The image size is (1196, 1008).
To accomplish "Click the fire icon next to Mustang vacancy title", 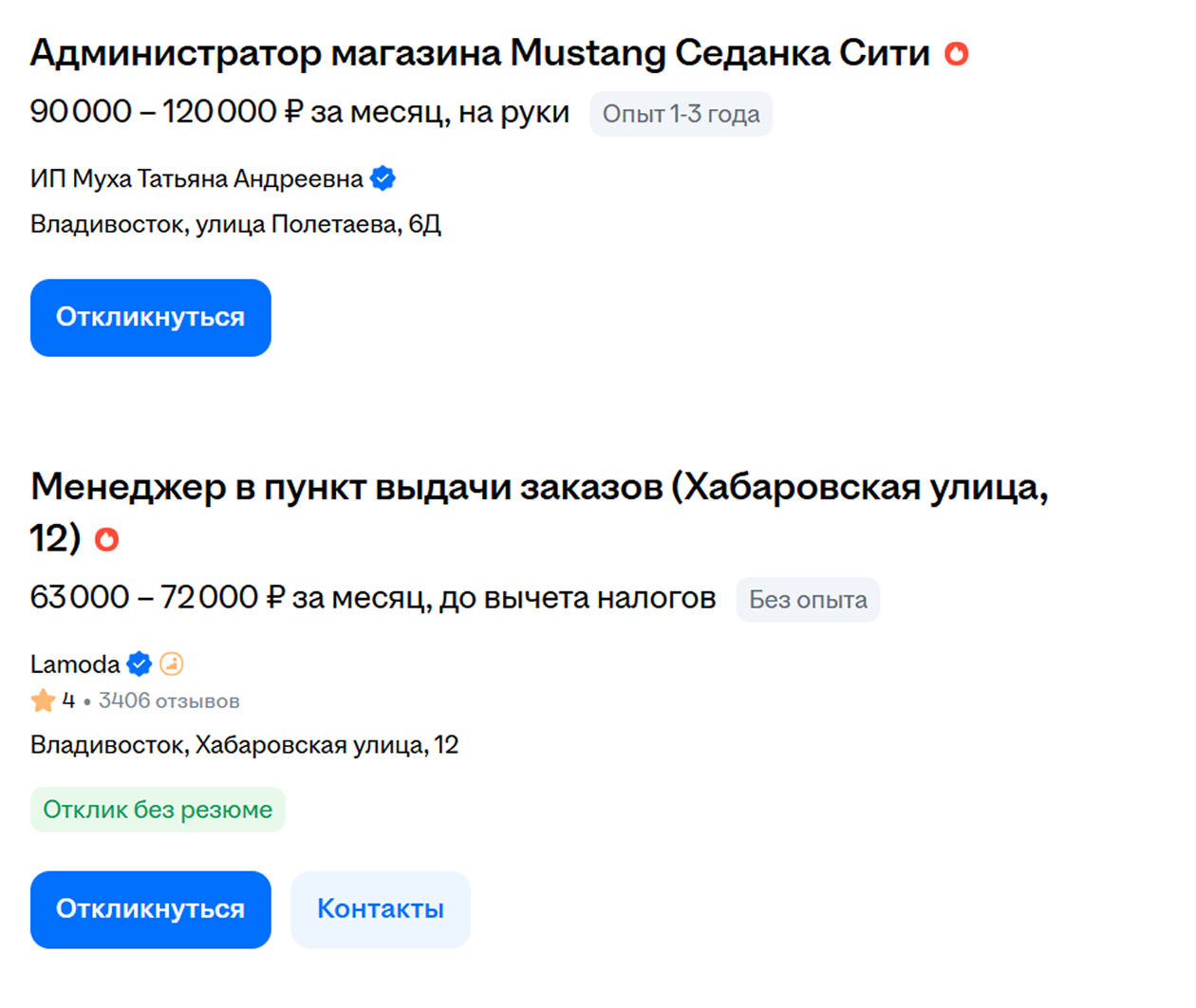I will (x=956, y=54).
